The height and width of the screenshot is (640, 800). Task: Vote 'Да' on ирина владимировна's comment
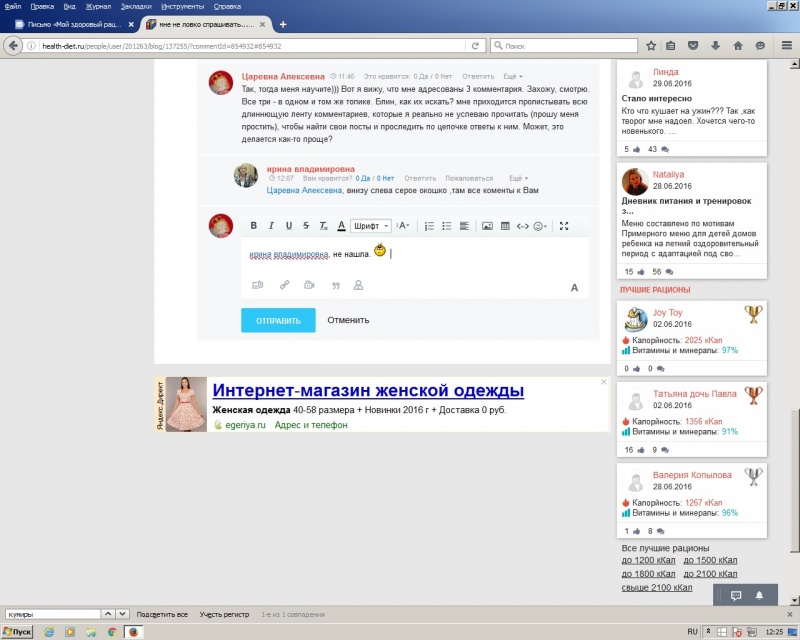361,178
